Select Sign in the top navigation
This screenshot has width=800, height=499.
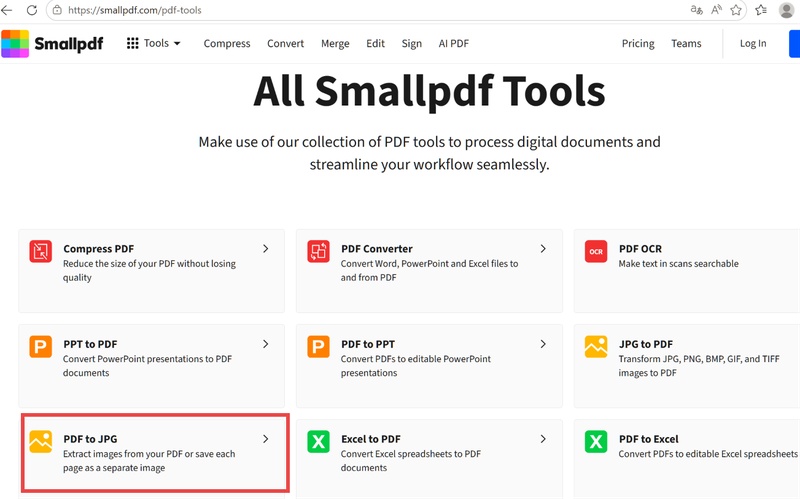[412, 44]
